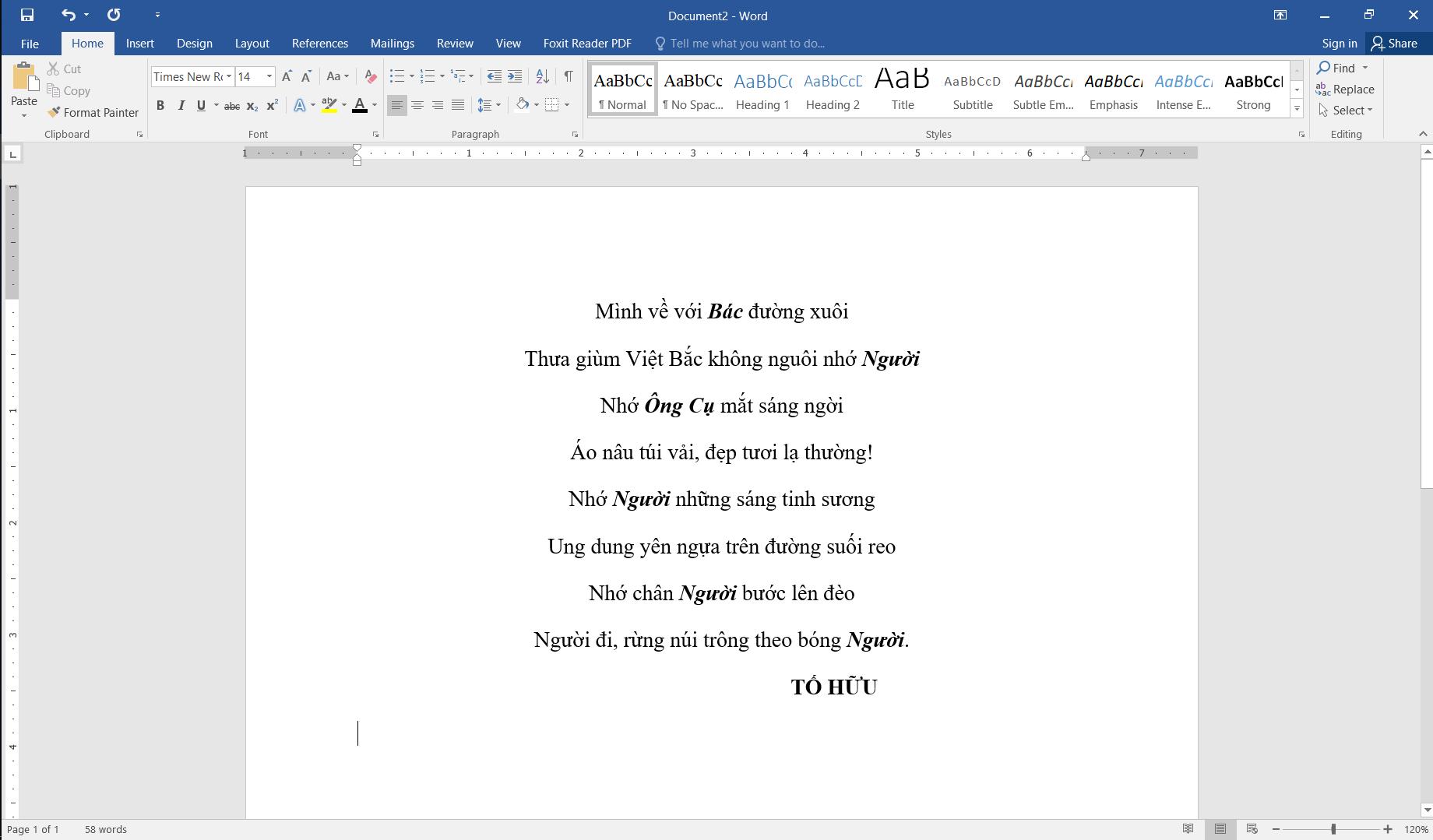
Task: Decrease the paragraph indent
Action: (x=494, y=76)
